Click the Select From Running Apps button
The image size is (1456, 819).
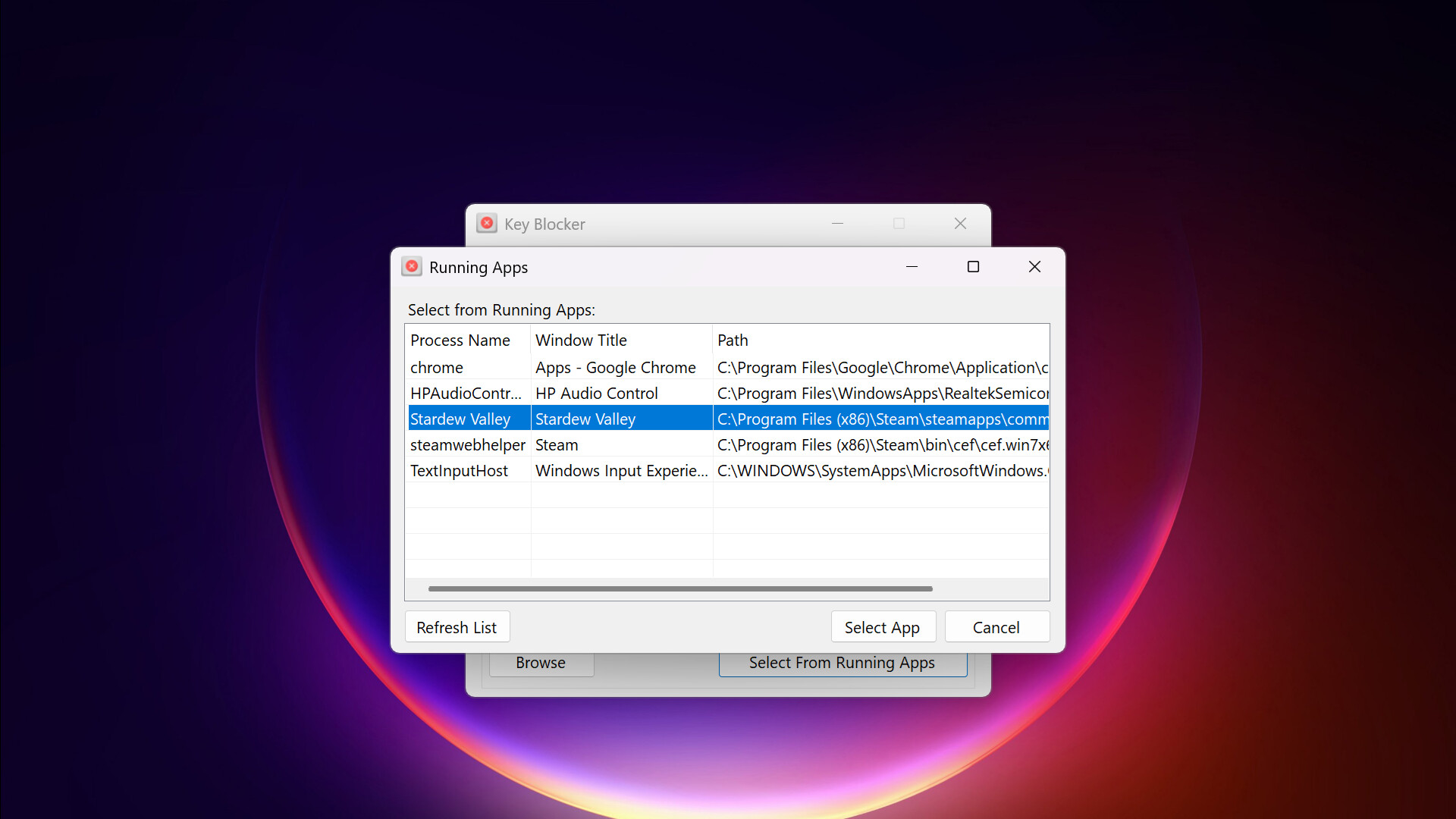click(x=842, y=662)
